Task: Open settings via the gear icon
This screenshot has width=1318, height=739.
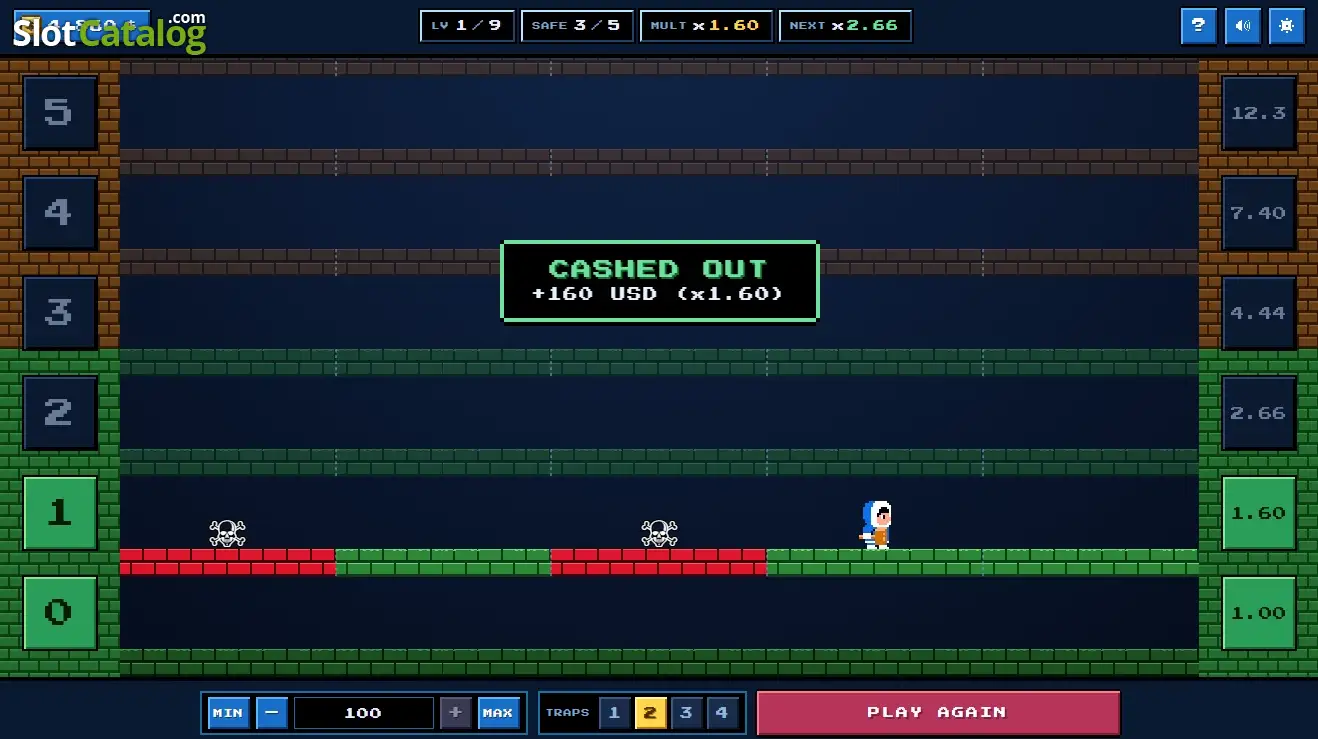Action: [1286, 26]
